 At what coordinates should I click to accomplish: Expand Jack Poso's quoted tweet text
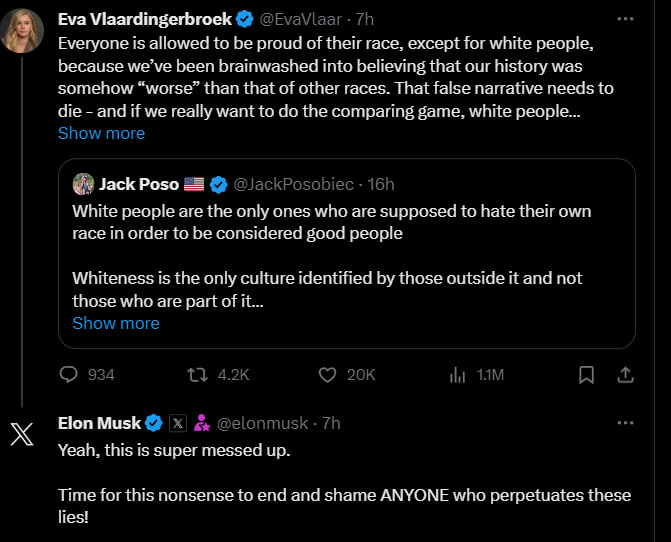pyautogui.click(x=116, y=323)
